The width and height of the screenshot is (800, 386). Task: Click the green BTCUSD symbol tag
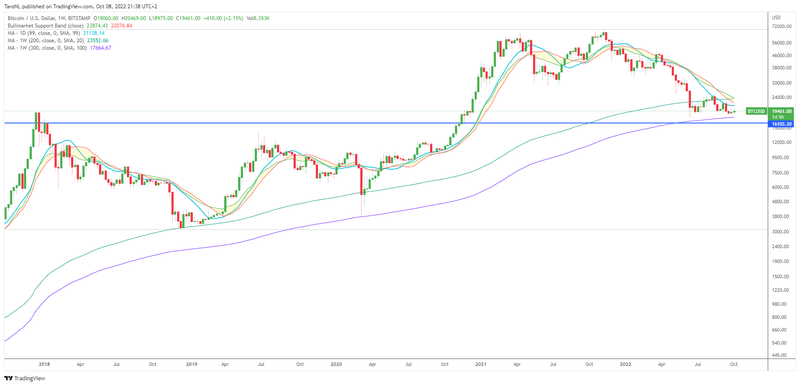pos(756,111)
